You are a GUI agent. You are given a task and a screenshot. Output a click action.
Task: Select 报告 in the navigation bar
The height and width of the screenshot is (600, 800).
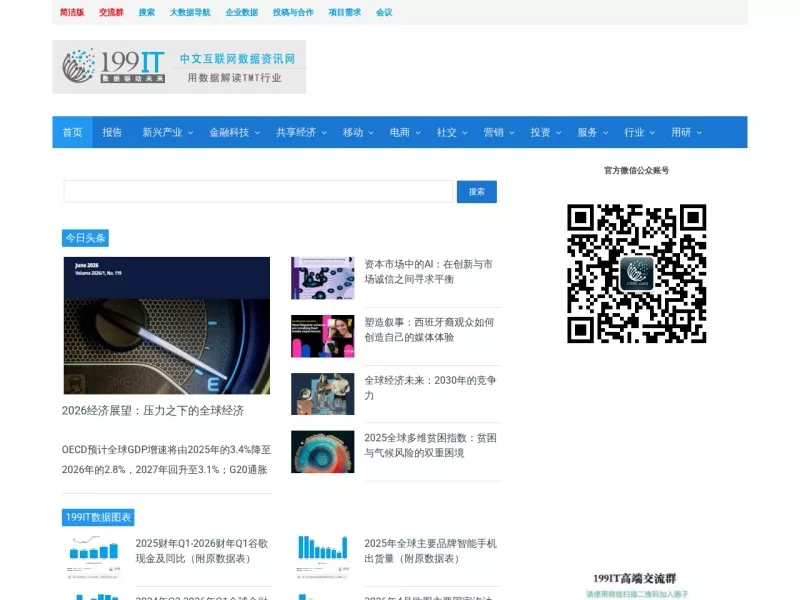click(x=112, y=132)
